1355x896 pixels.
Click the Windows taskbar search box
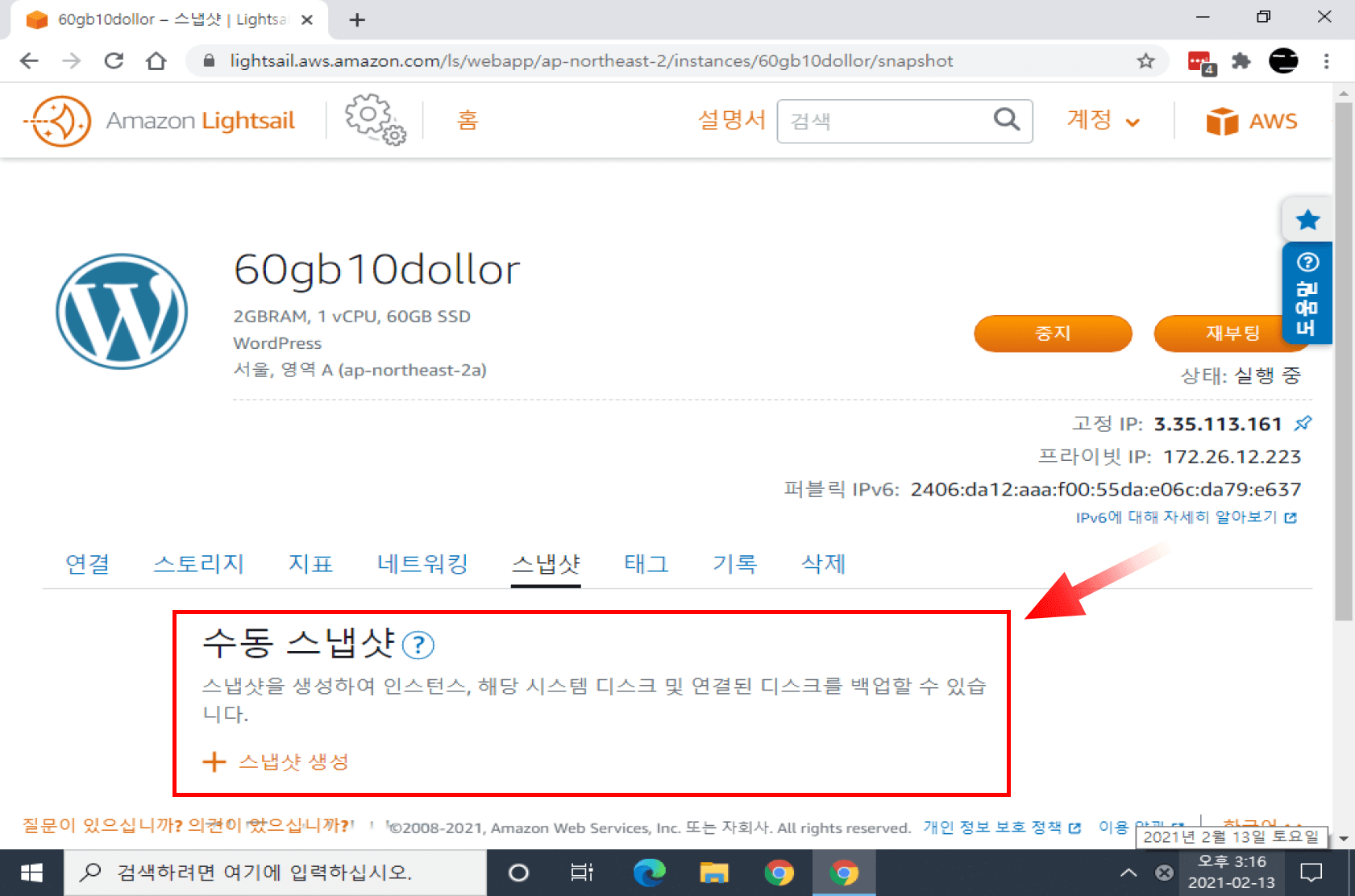tap(275, 873)
